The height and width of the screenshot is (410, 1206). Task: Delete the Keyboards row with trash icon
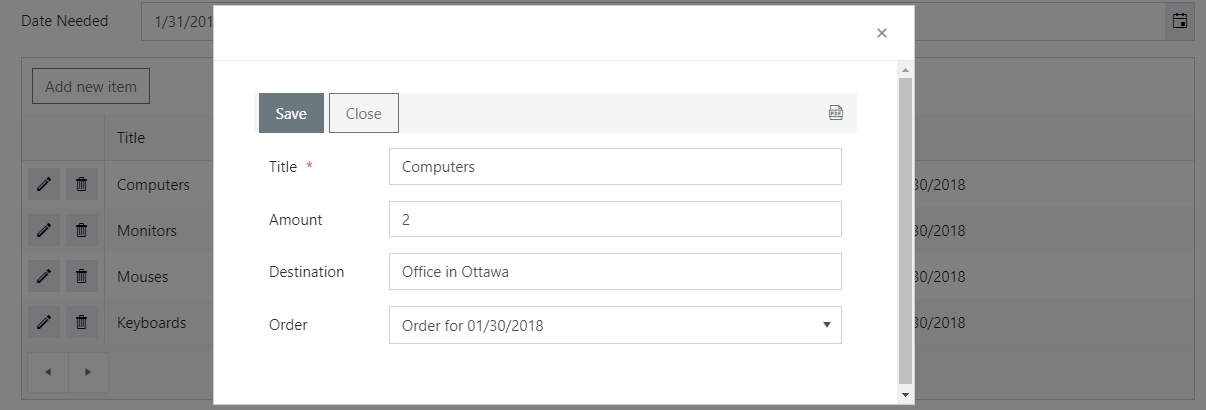(x=82, y=322)
